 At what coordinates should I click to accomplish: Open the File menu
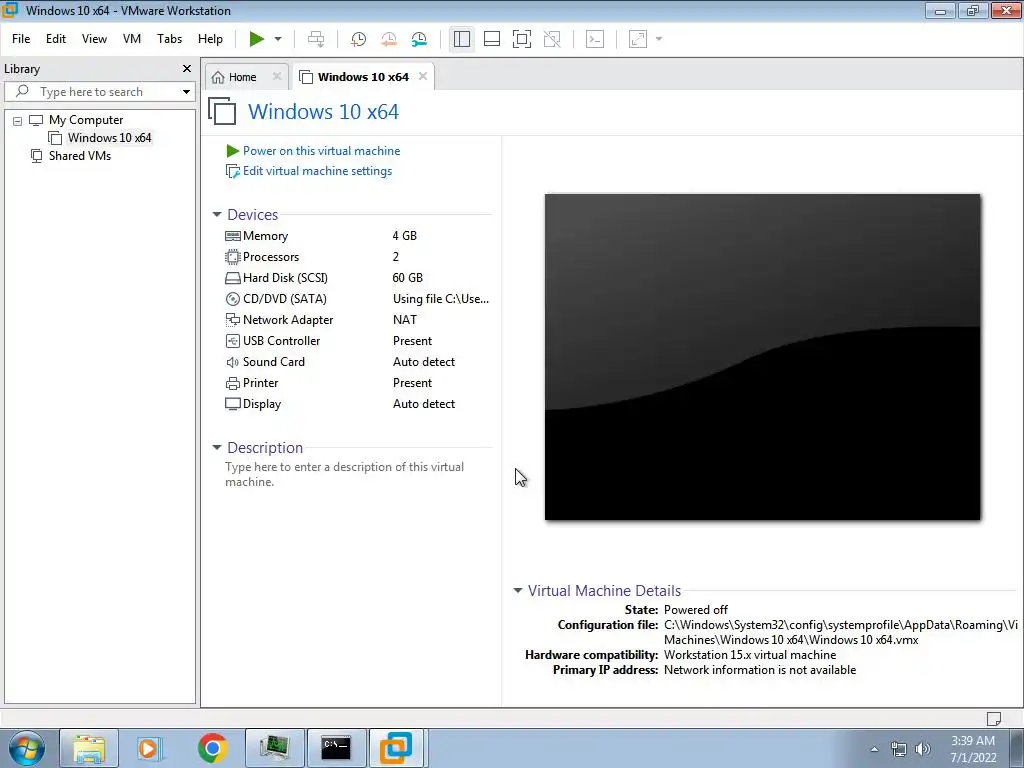click(x=21, y=39)
